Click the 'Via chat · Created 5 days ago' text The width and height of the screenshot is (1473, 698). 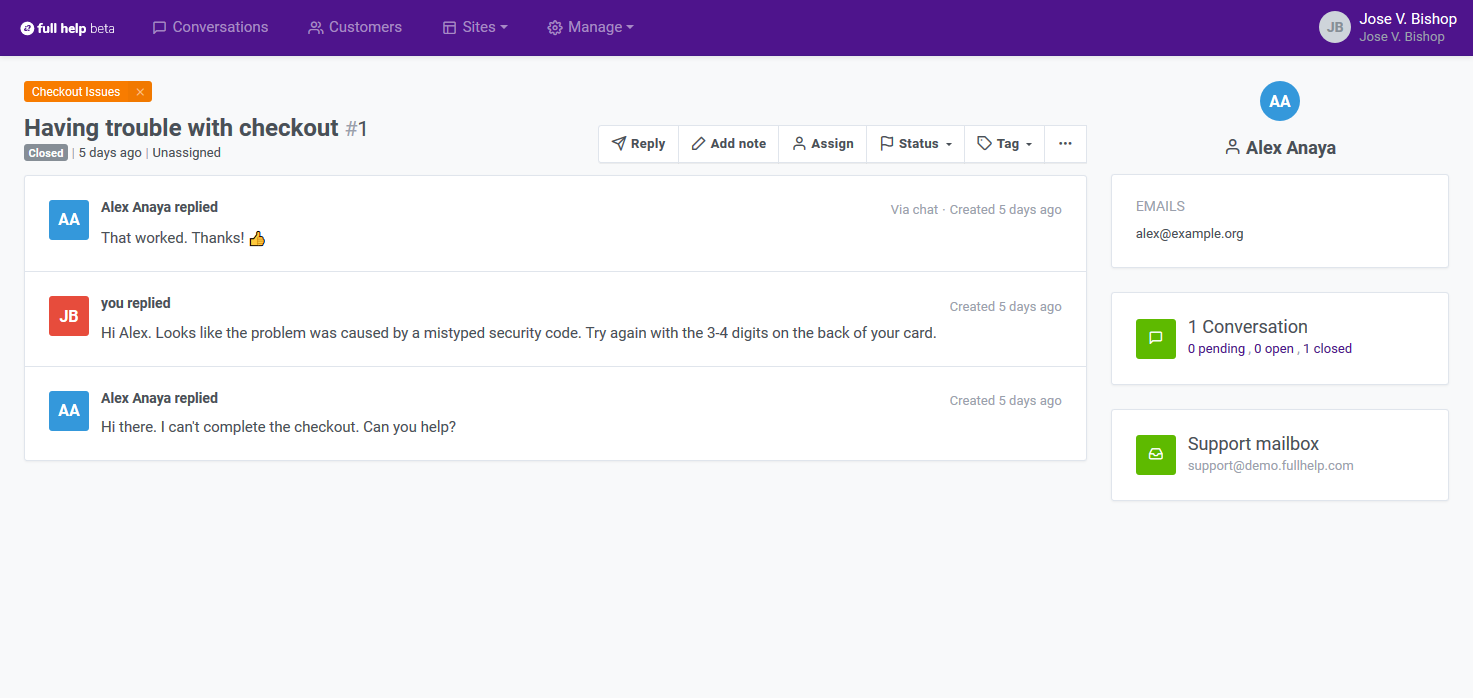coord(976,210)
